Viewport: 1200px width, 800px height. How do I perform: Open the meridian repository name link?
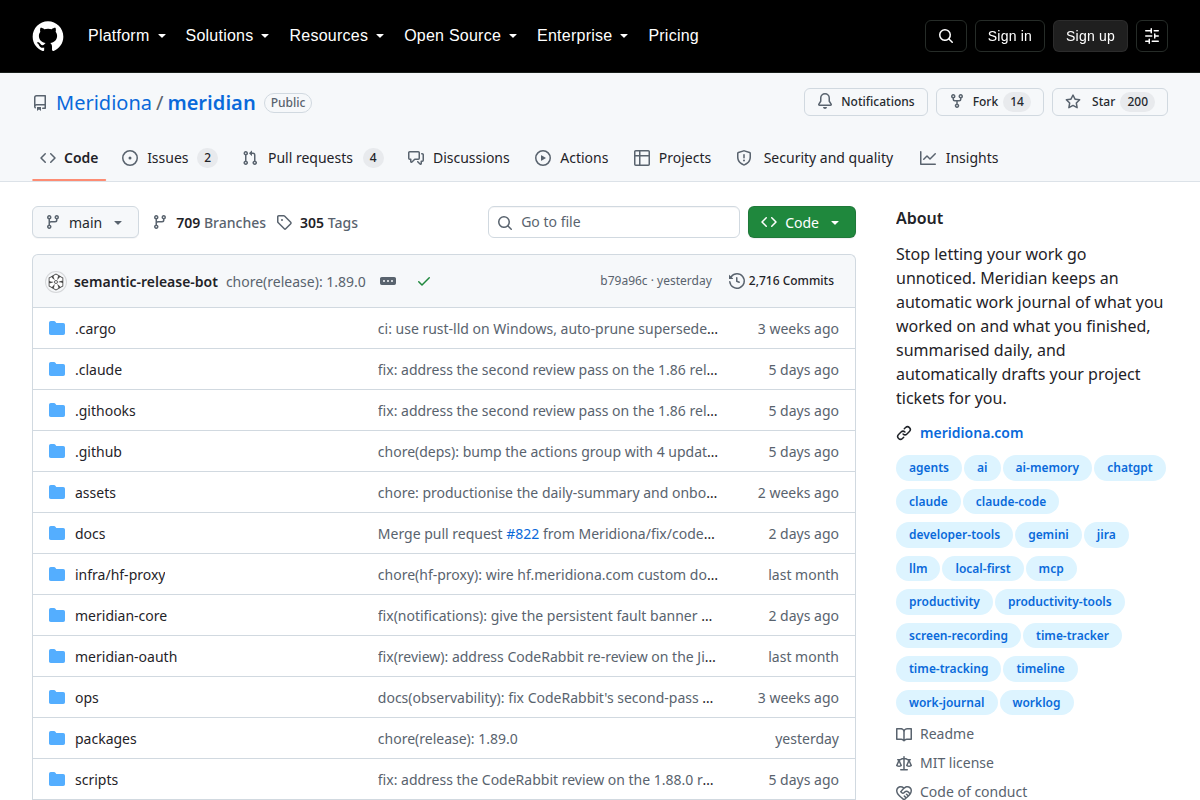tap(212, 103)
